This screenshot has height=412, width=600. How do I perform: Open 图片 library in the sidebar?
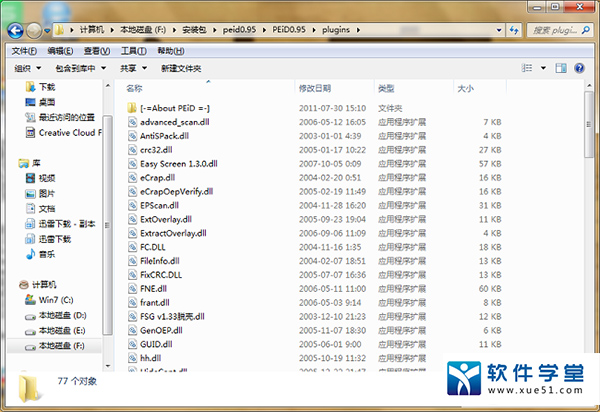(x=41, y=193)
